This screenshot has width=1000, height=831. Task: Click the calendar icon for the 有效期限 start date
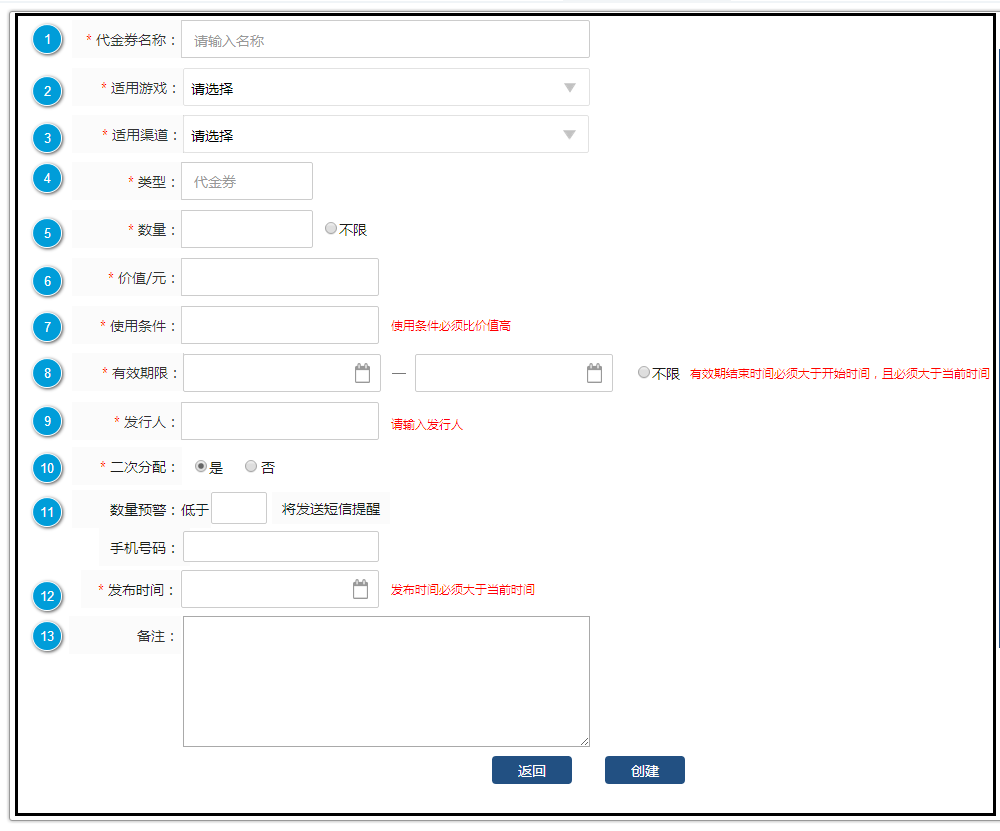point(363,372)
